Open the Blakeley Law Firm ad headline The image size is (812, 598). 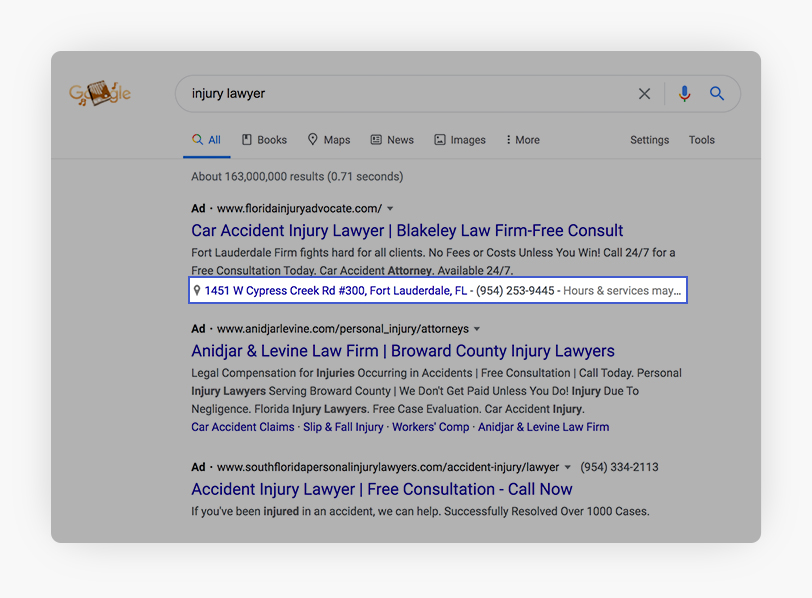pyautogui.click(x=407, y=231)
